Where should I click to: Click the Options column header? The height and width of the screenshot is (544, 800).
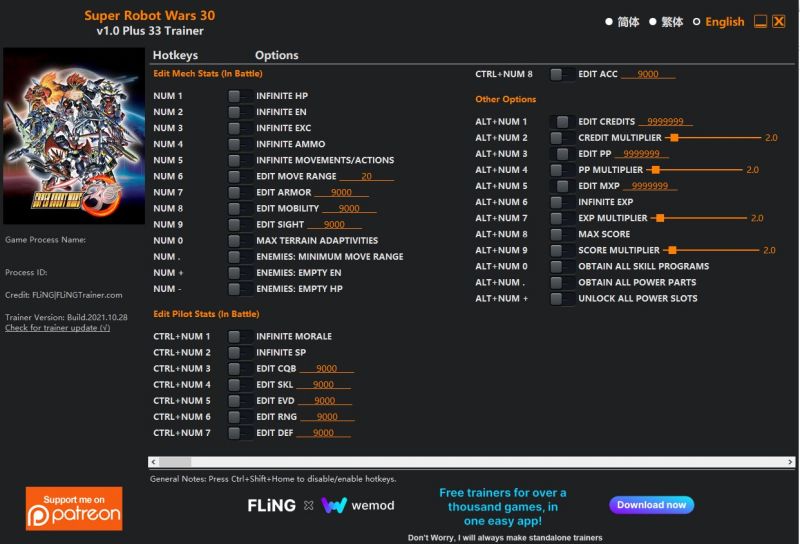click(x=277, y=55)
